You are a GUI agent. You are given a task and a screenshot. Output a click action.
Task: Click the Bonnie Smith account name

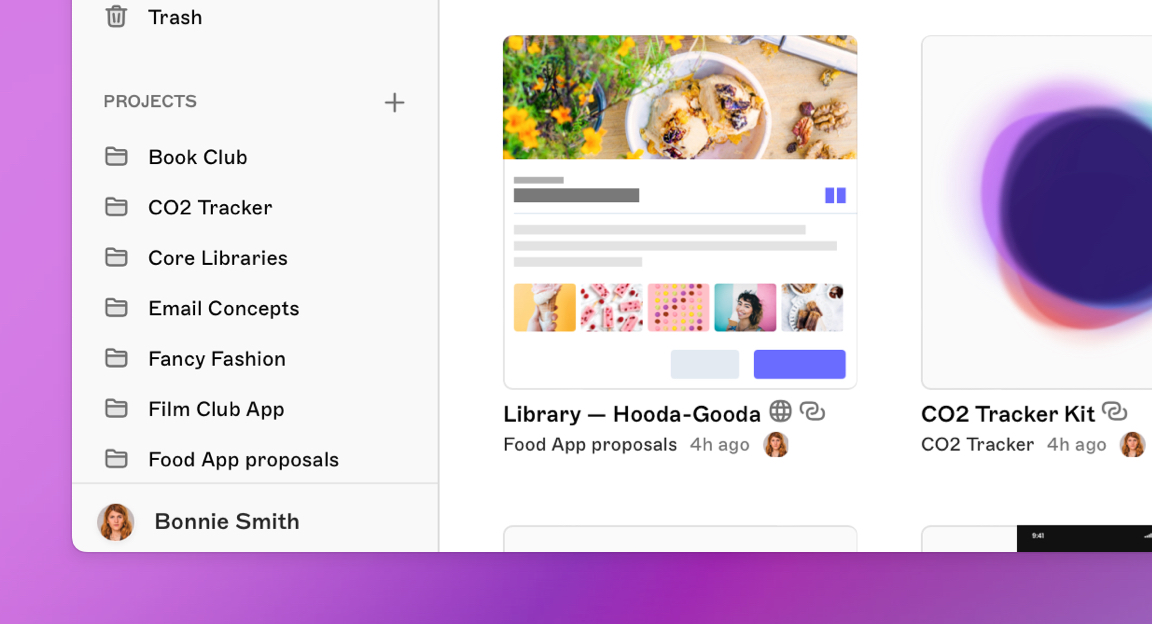point(227,522)
